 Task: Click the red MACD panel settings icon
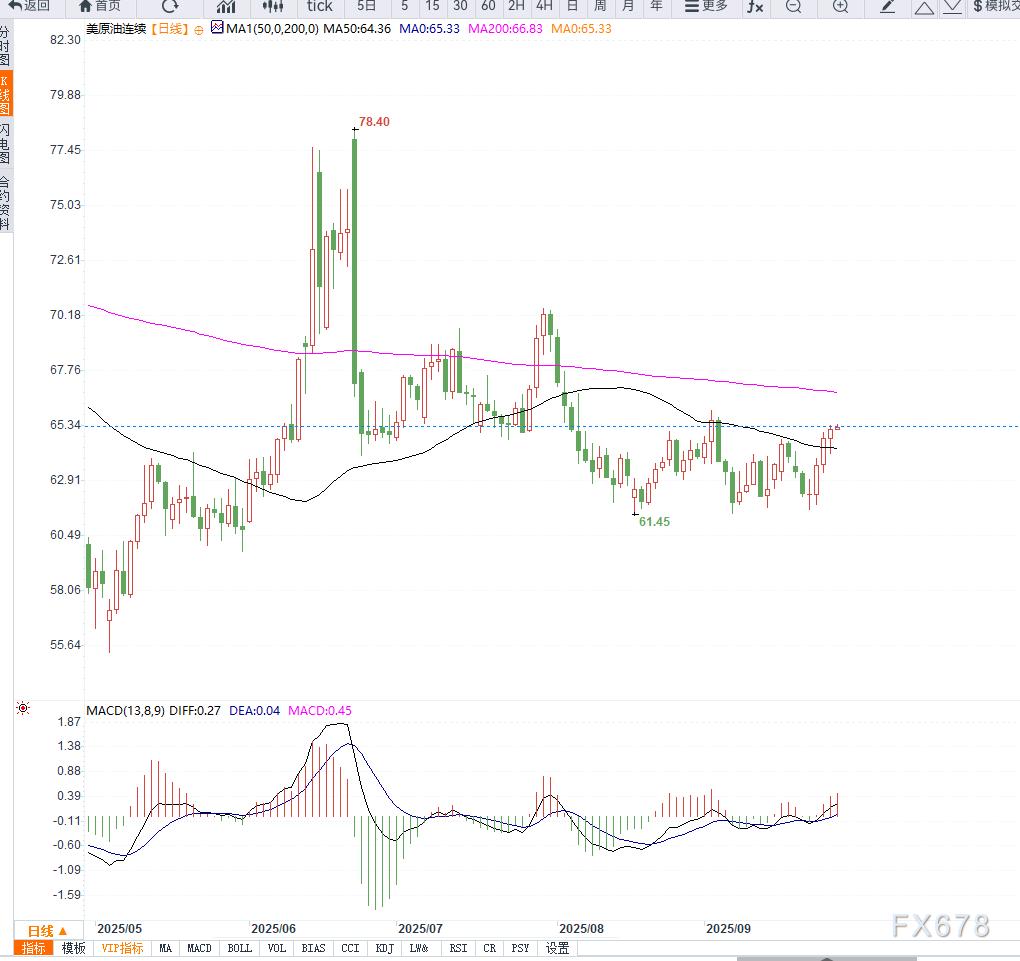(x=22, y=709)
